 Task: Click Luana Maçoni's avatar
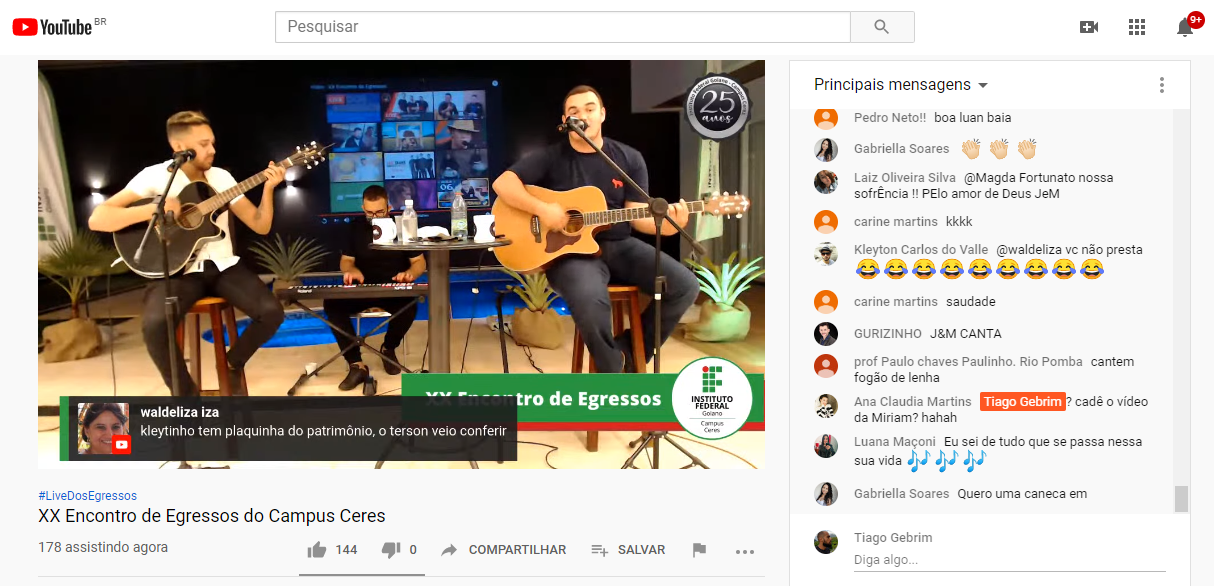point(826,446)
